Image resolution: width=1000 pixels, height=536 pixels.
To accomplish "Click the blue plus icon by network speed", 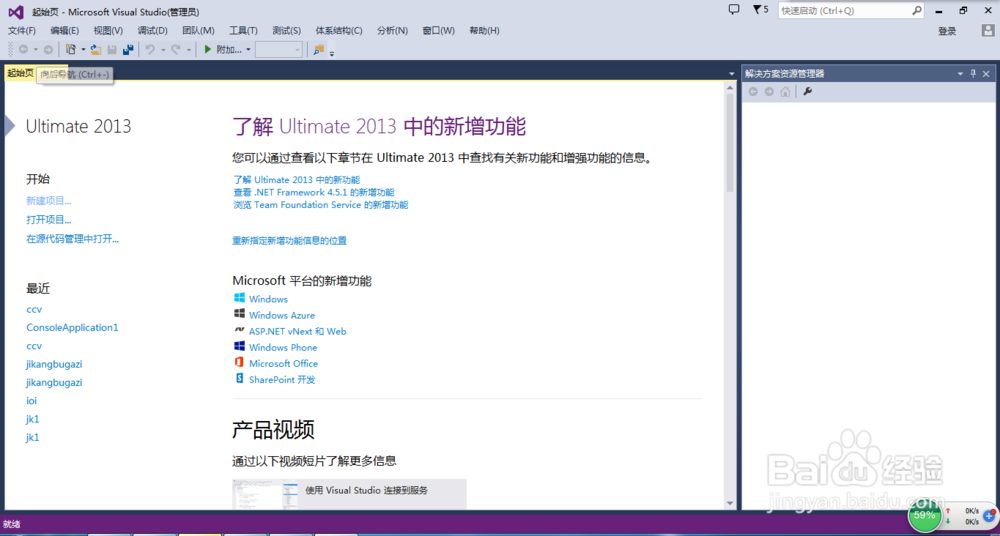I will point(989,516).
